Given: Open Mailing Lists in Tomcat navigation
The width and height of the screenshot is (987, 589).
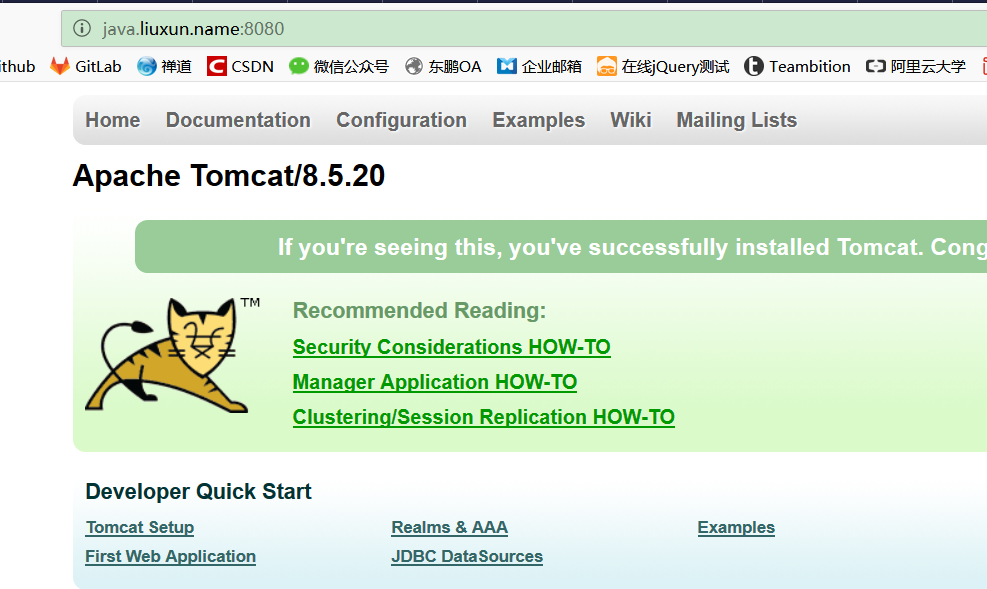Looking at the screenshot, I should coord(736,120).
